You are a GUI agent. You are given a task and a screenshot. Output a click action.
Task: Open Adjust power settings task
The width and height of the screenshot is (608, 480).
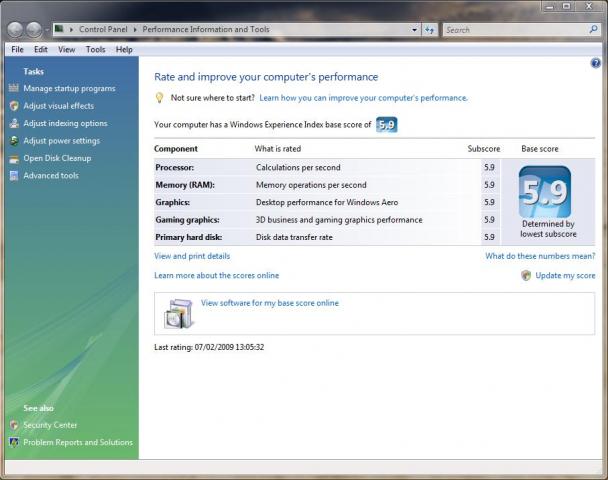point(61,141)
